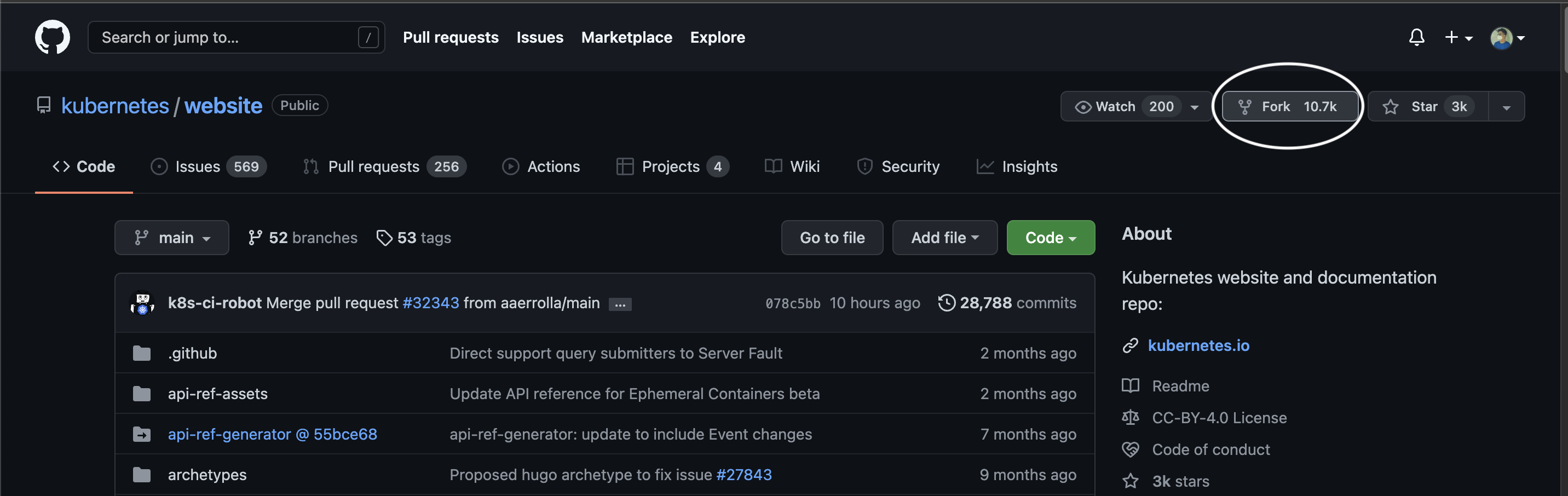Open Issues in top navigation
Image resolution: width=1568 pixels, height=496 pixels.
click(x=540, y=37)
